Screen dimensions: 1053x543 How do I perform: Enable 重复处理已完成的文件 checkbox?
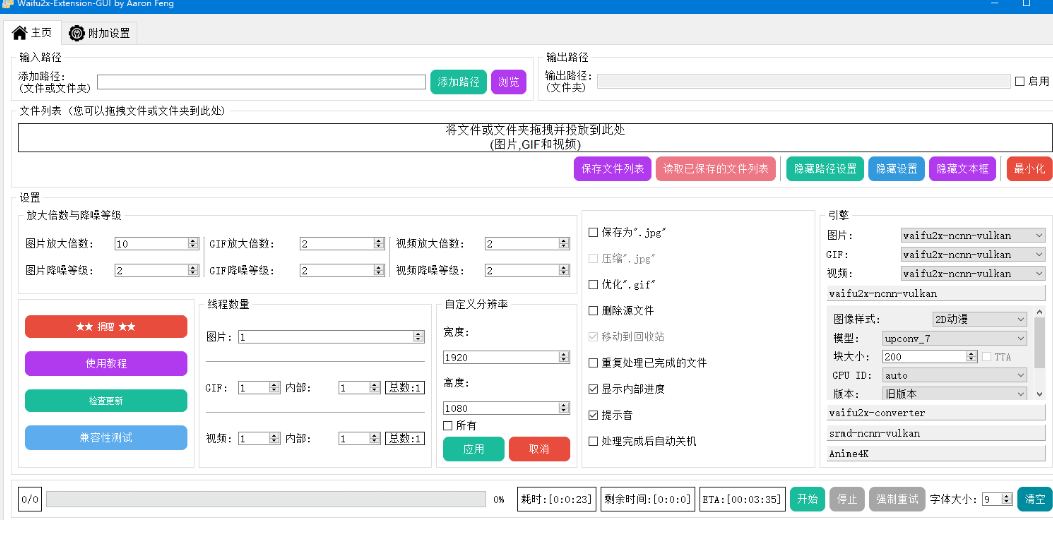(x=593, y=363)
